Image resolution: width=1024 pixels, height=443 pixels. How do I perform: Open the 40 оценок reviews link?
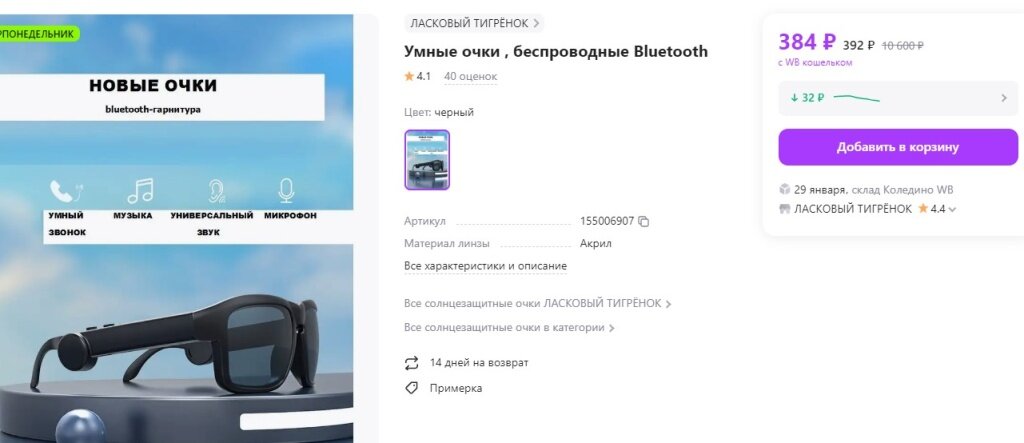coord(470,76)
